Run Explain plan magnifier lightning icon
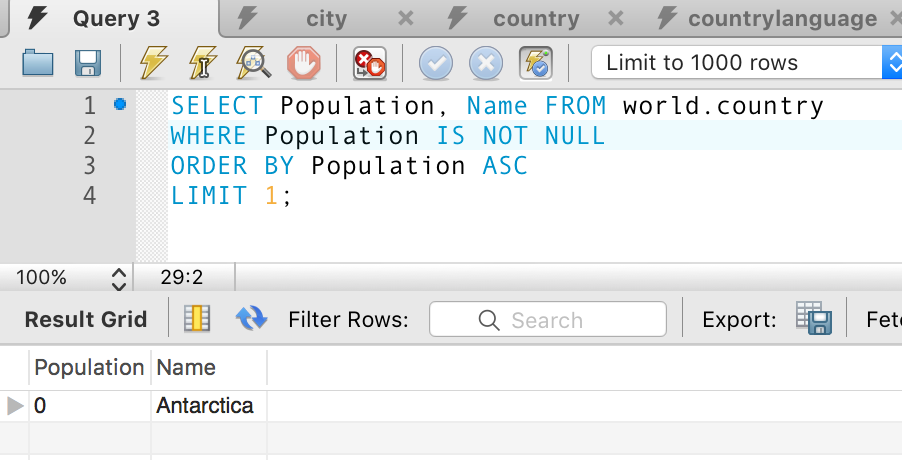Screen dimensions: 902x460 pos(254,63)
